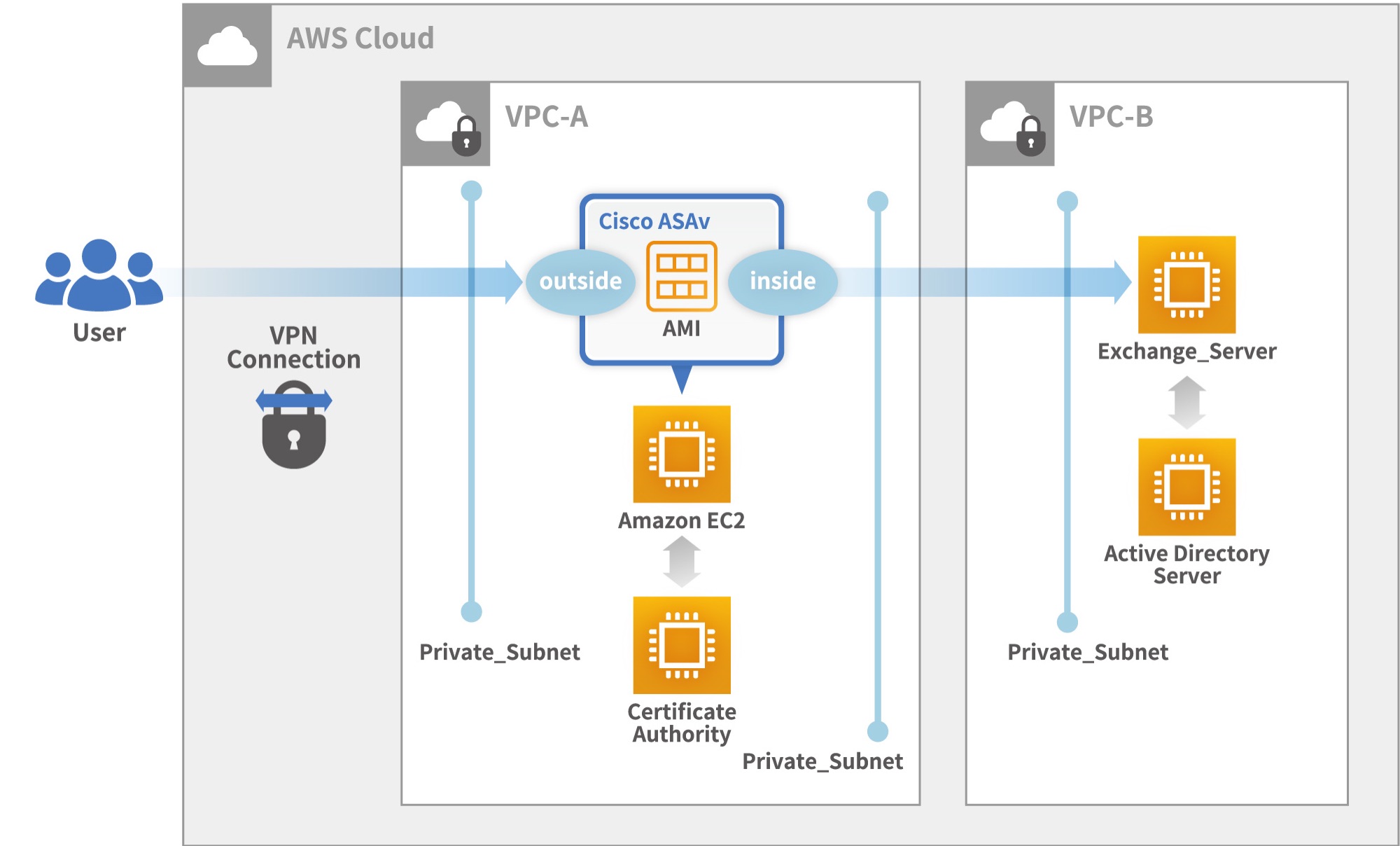
Task: Click the outside interface bubble
Action: pos(580,282)
